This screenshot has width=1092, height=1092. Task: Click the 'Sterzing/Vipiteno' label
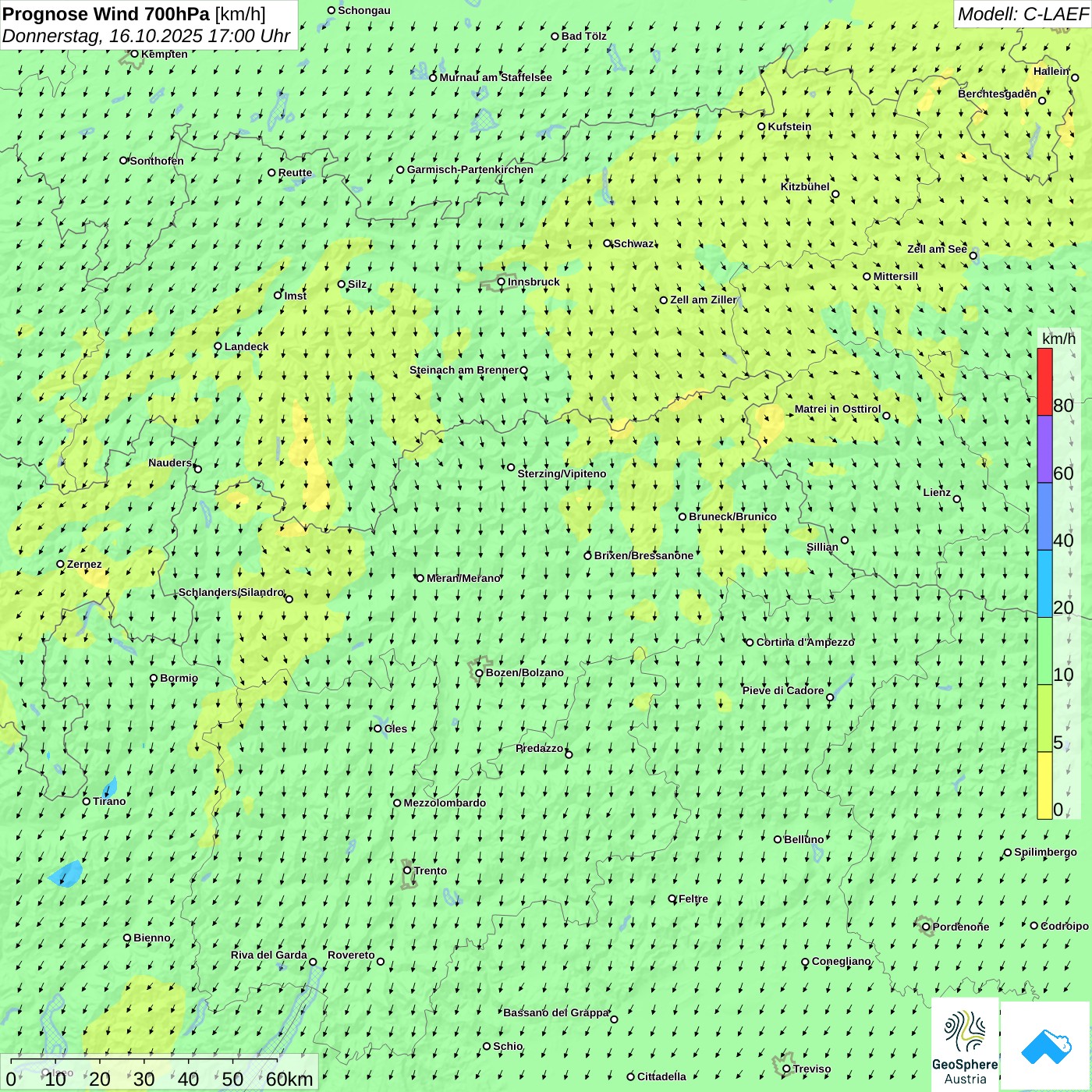pyautogui.click(x=562, y=473)
